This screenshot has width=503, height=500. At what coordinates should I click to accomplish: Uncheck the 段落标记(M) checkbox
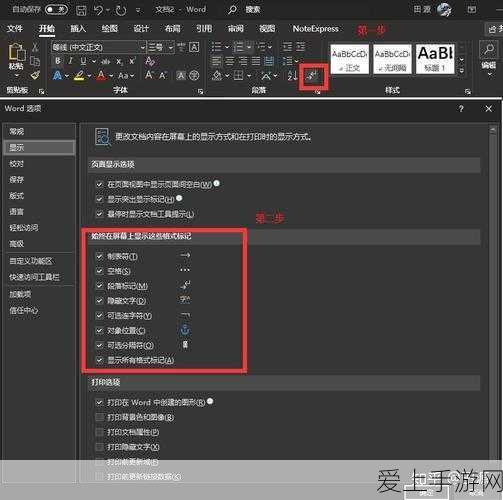point(99,286)
